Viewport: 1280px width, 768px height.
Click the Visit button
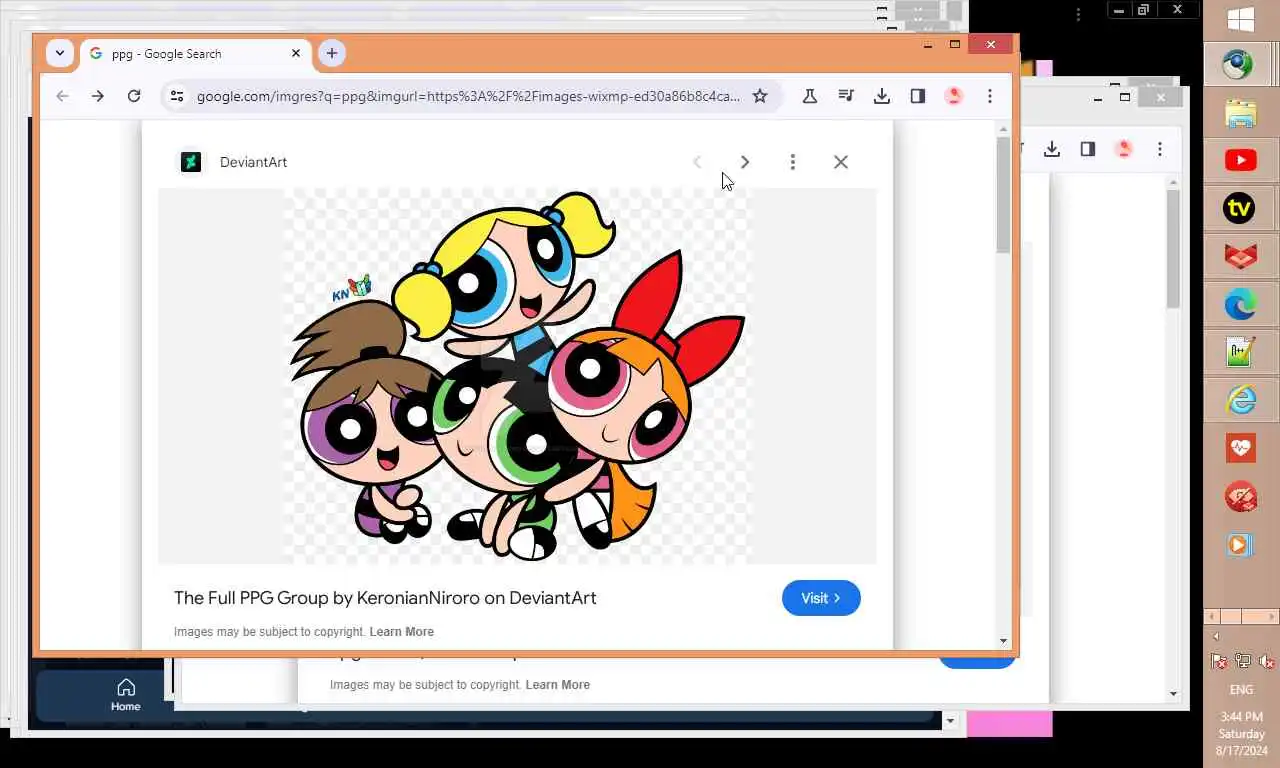coord(821,598)
